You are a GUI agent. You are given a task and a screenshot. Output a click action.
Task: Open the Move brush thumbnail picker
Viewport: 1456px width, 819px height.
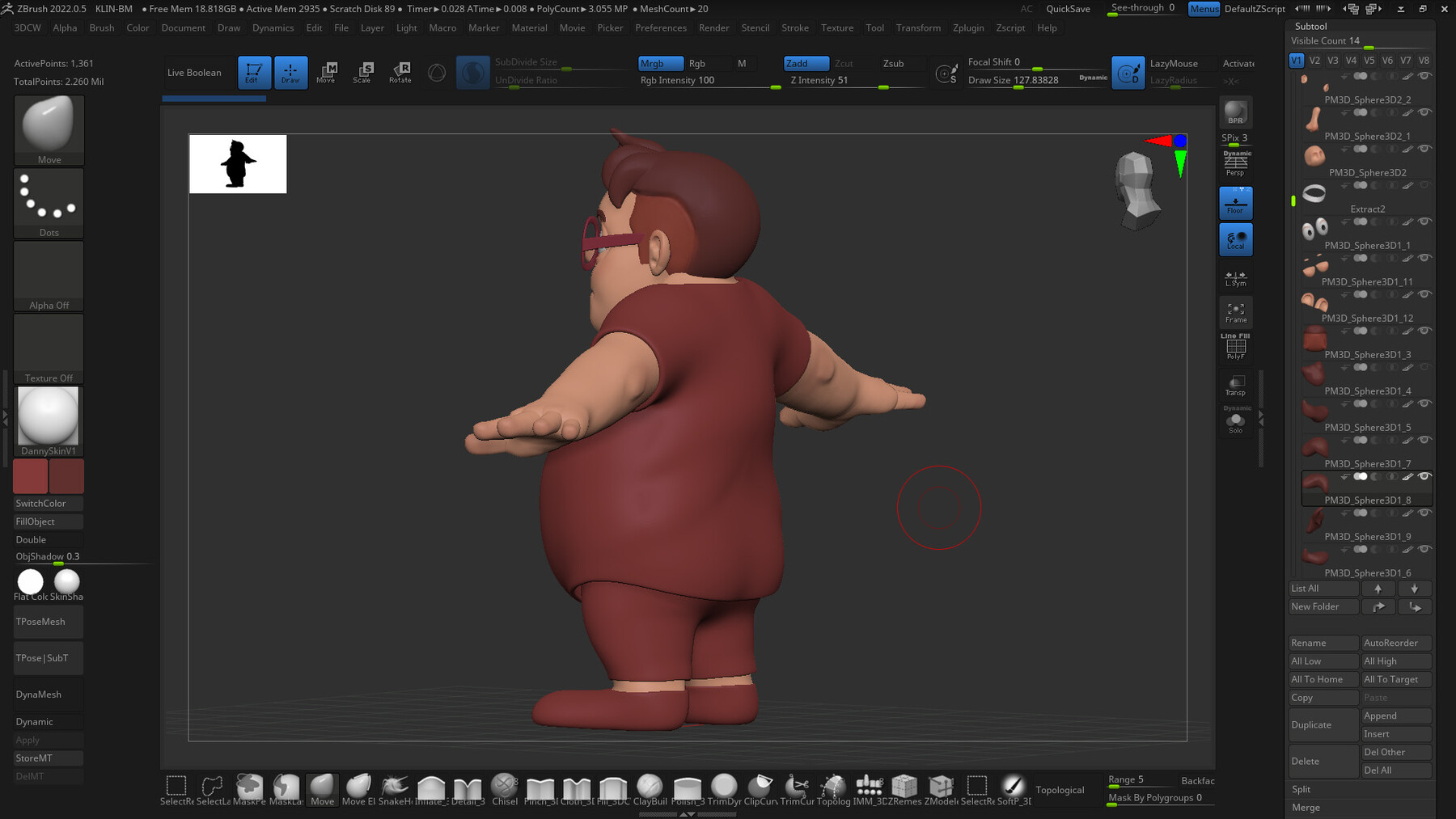(49, 130)
